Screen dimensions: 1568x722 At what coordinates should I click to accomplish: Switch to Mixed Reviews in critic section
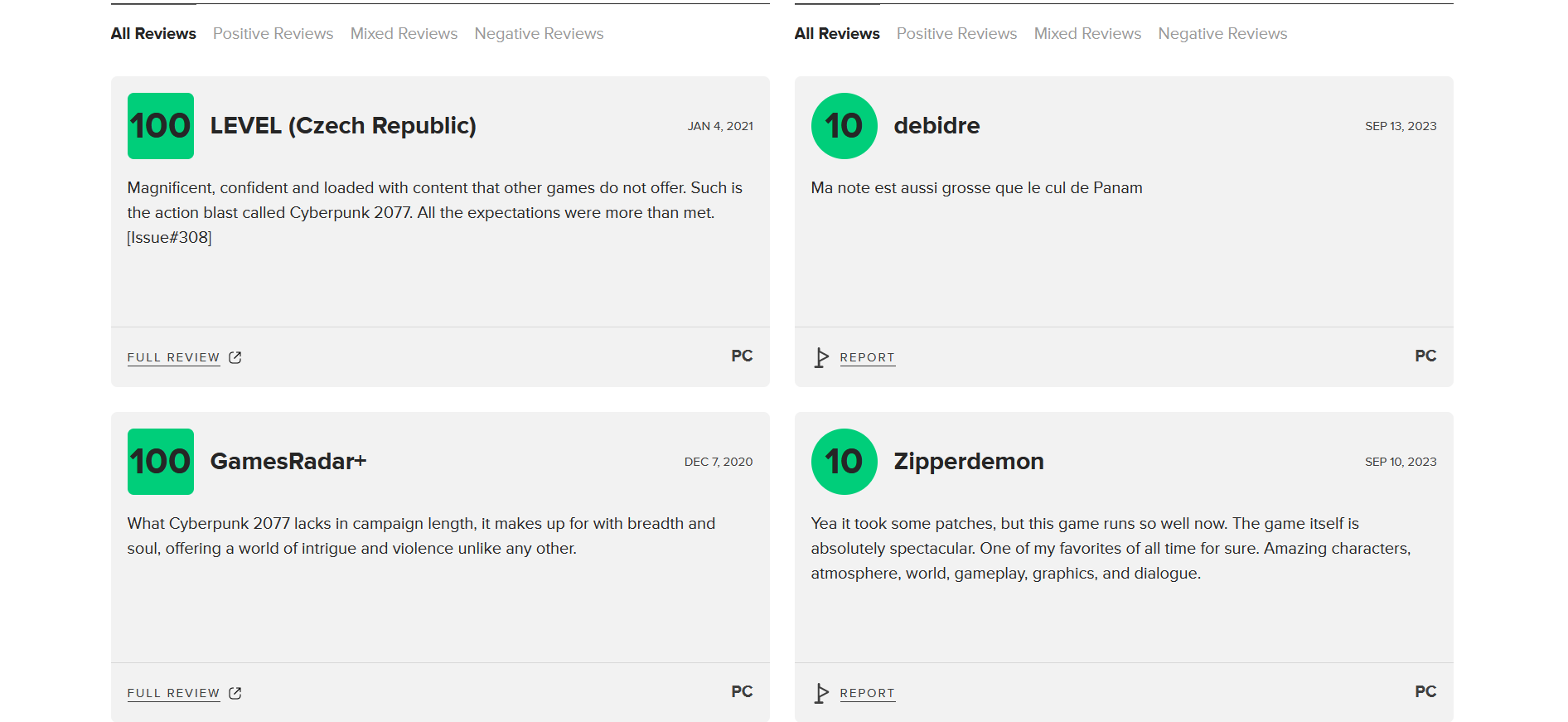click(x=404, y=34)
